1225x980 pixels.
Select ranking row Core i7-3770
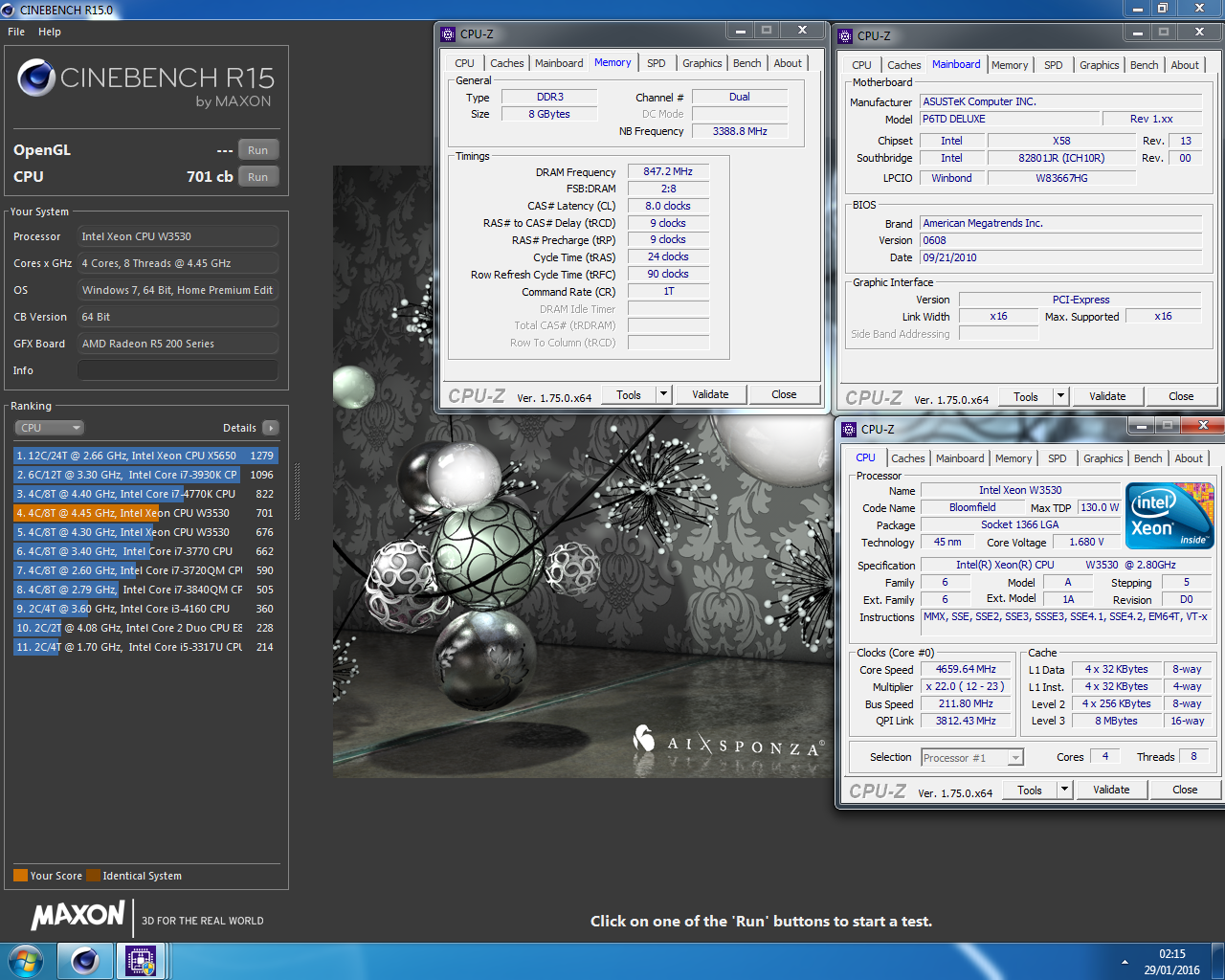[x=145, y=551]
